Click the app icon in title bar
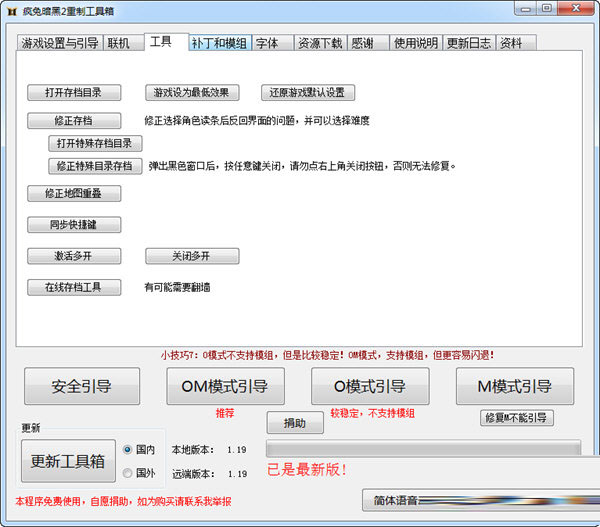 pos(12,11)
